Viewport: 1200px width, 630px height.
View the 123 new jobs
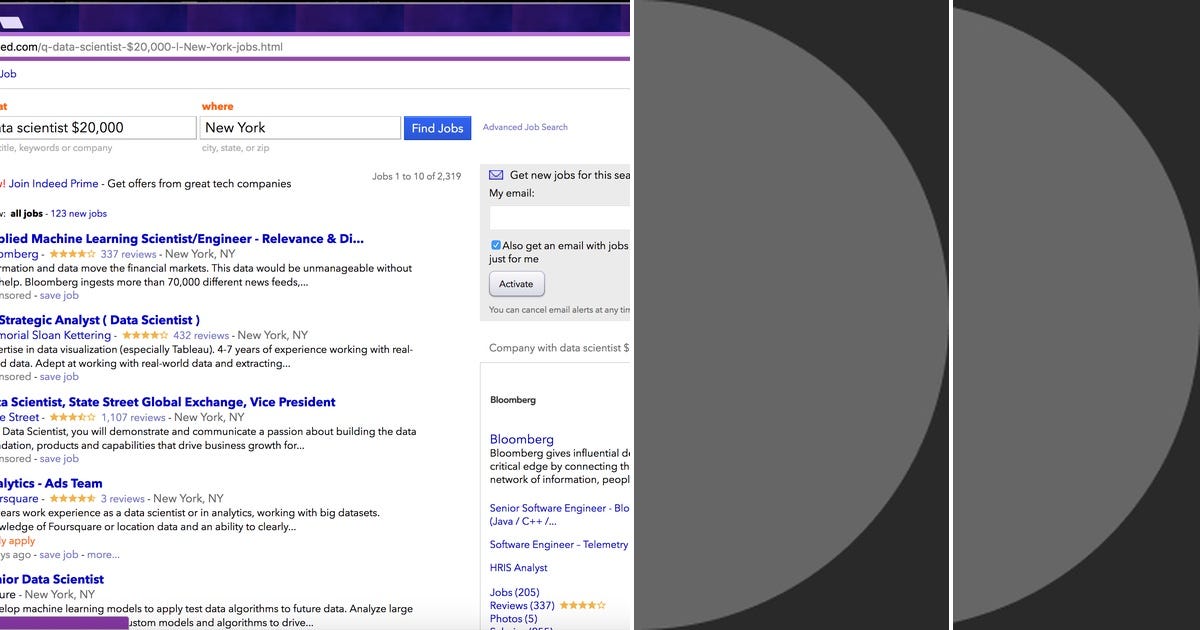79,213
